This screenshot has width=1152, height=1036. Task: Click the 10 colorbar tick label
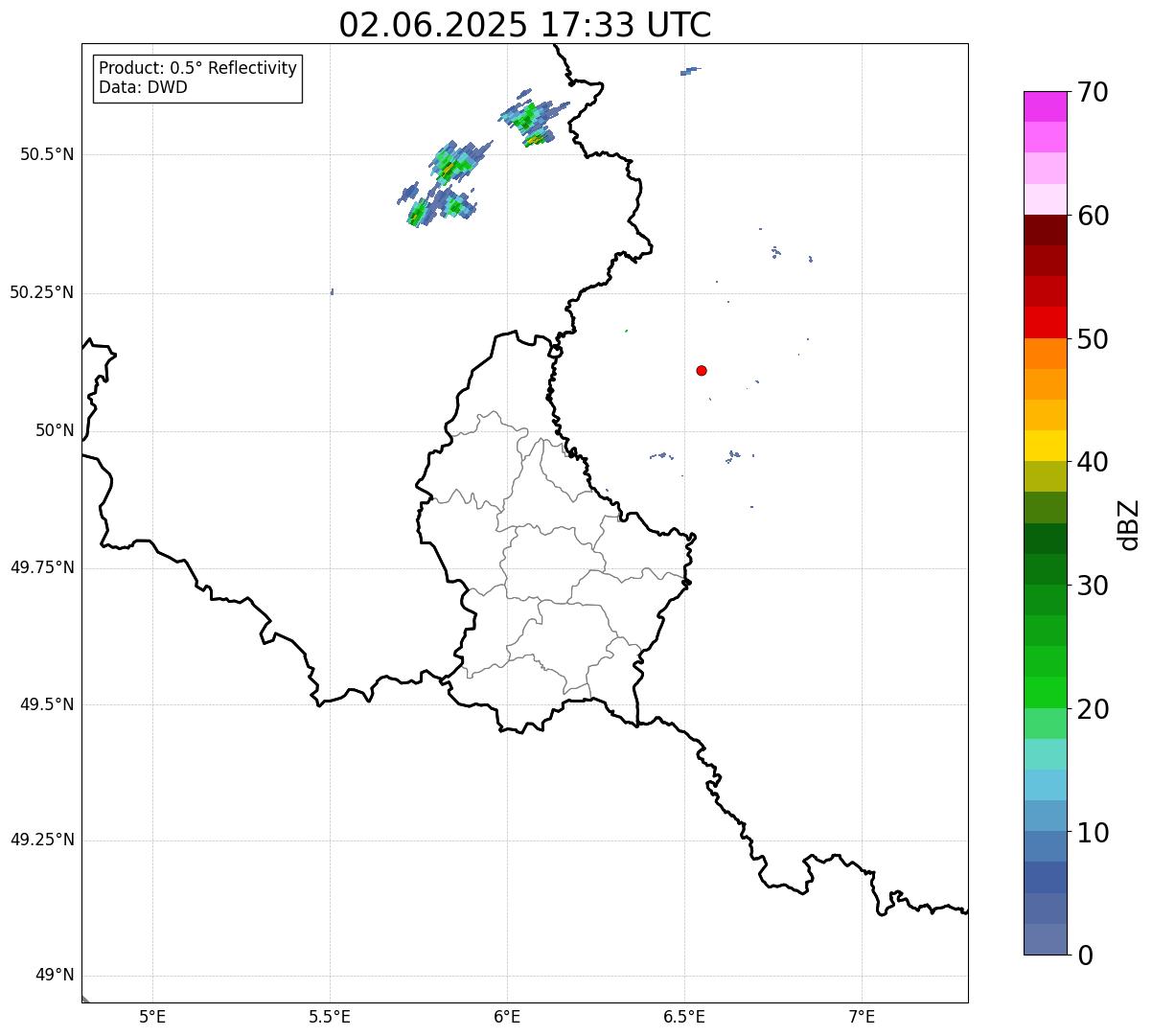point(1094,832)
